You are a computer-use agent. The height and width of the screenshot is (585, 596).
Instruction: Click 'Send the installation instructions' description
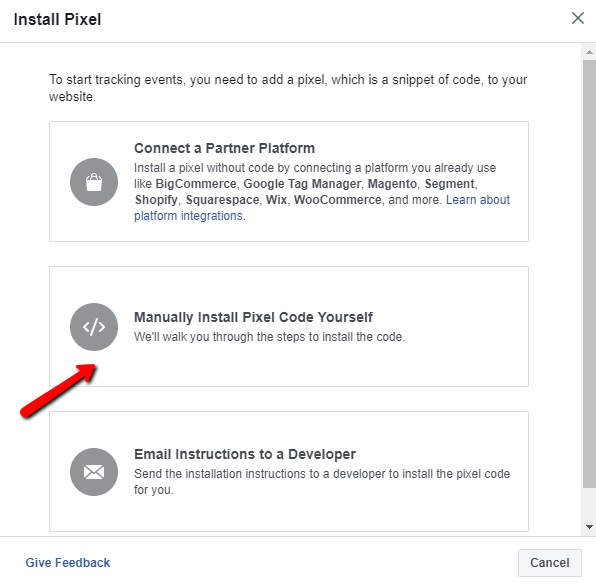[x=322, y=482]
